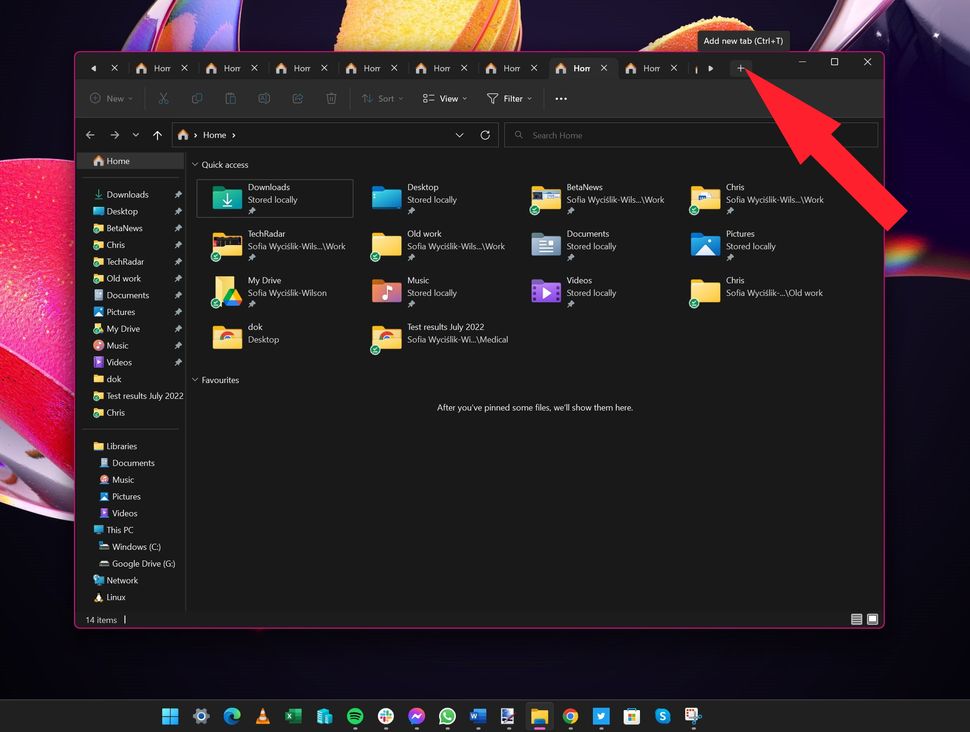Open the View dropdown
Image resolution: width=970 pixels, height=732 pixels.
click(x=444, y=98)
